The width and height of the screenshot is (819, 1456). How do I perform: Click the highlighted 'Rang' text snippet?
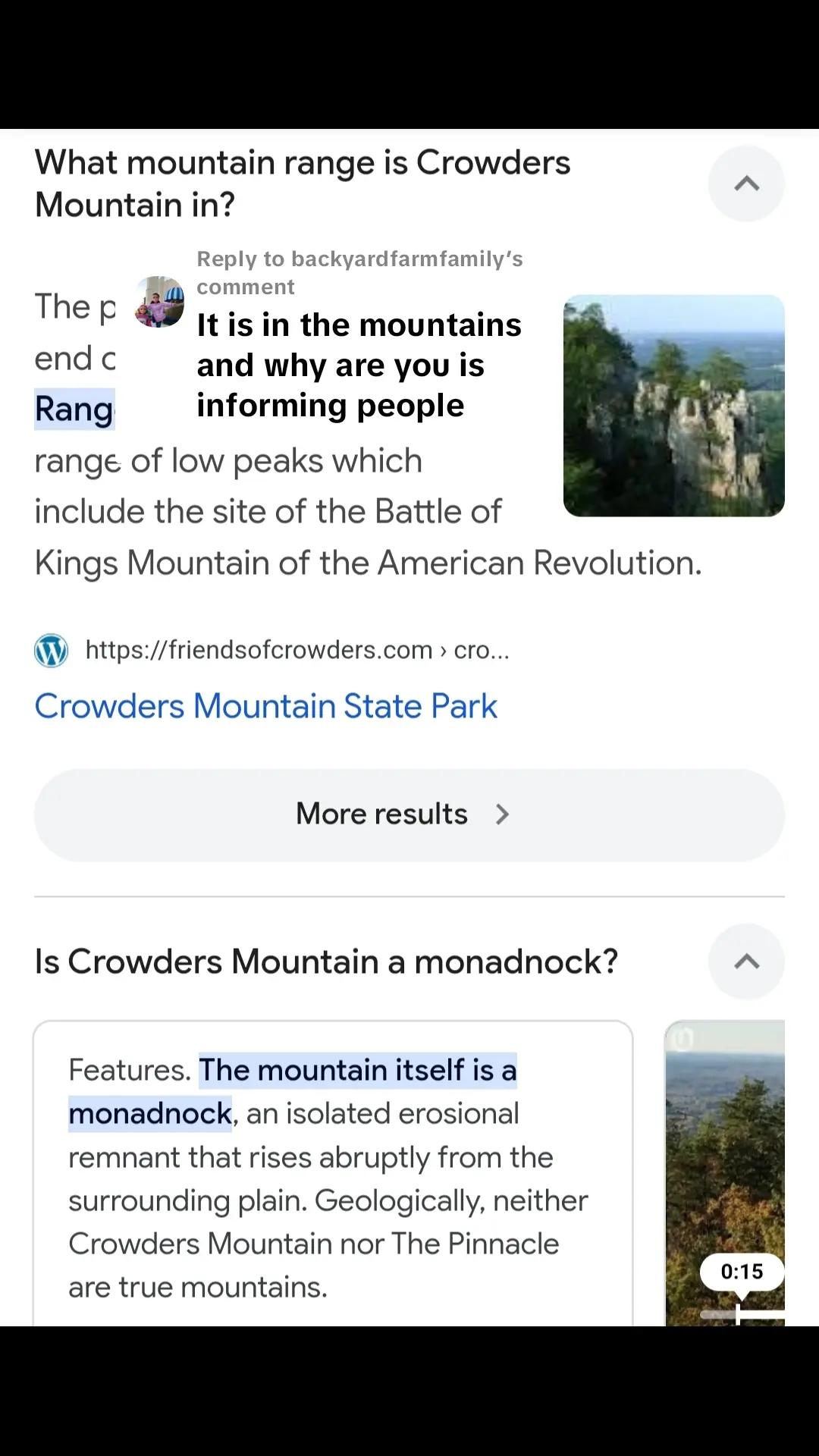pyautogui.click(x=74, y=409)
